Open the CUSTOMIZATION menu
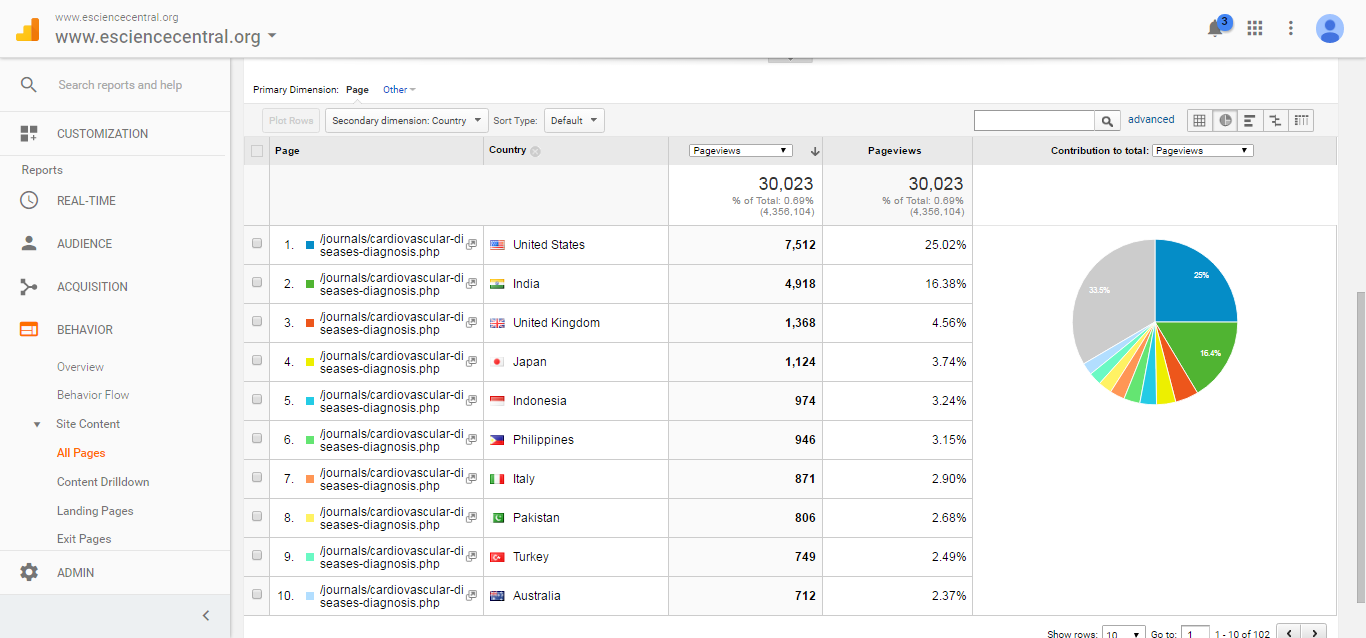1366x638 pixels. (102, 134)
